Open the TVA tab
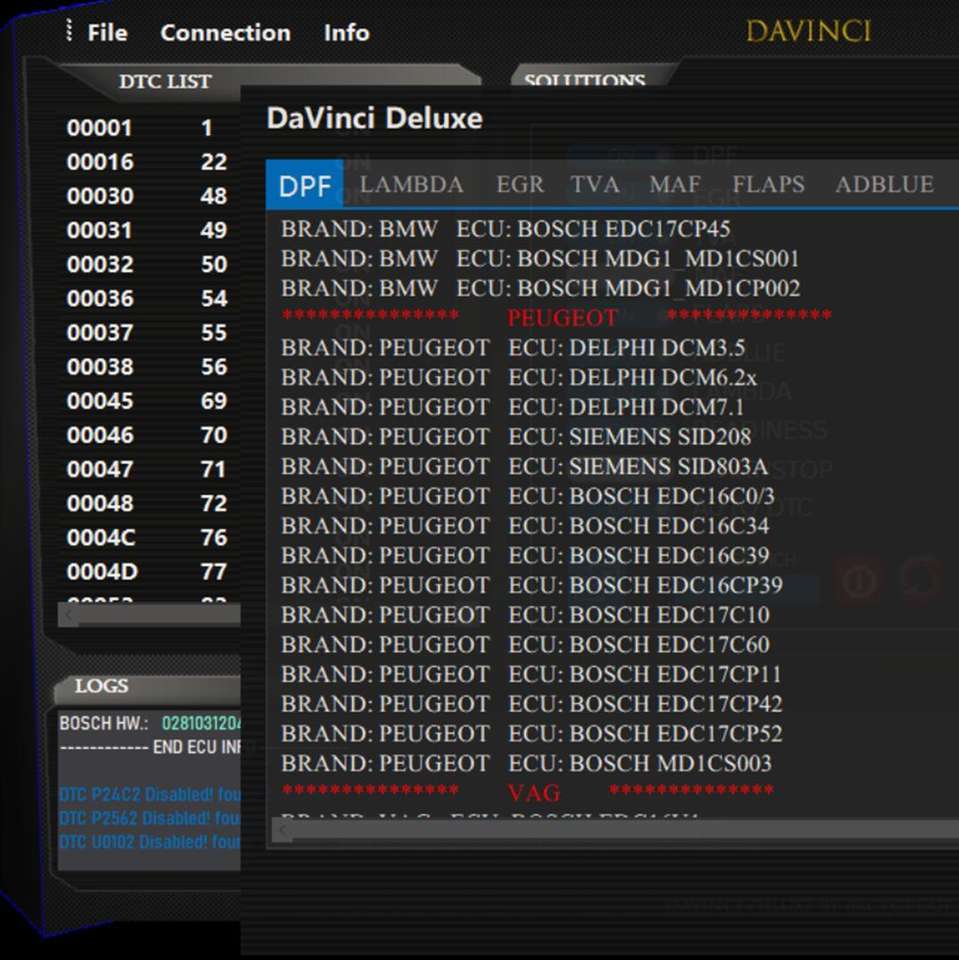Screen dimensions: 959x960 point(595,184)
